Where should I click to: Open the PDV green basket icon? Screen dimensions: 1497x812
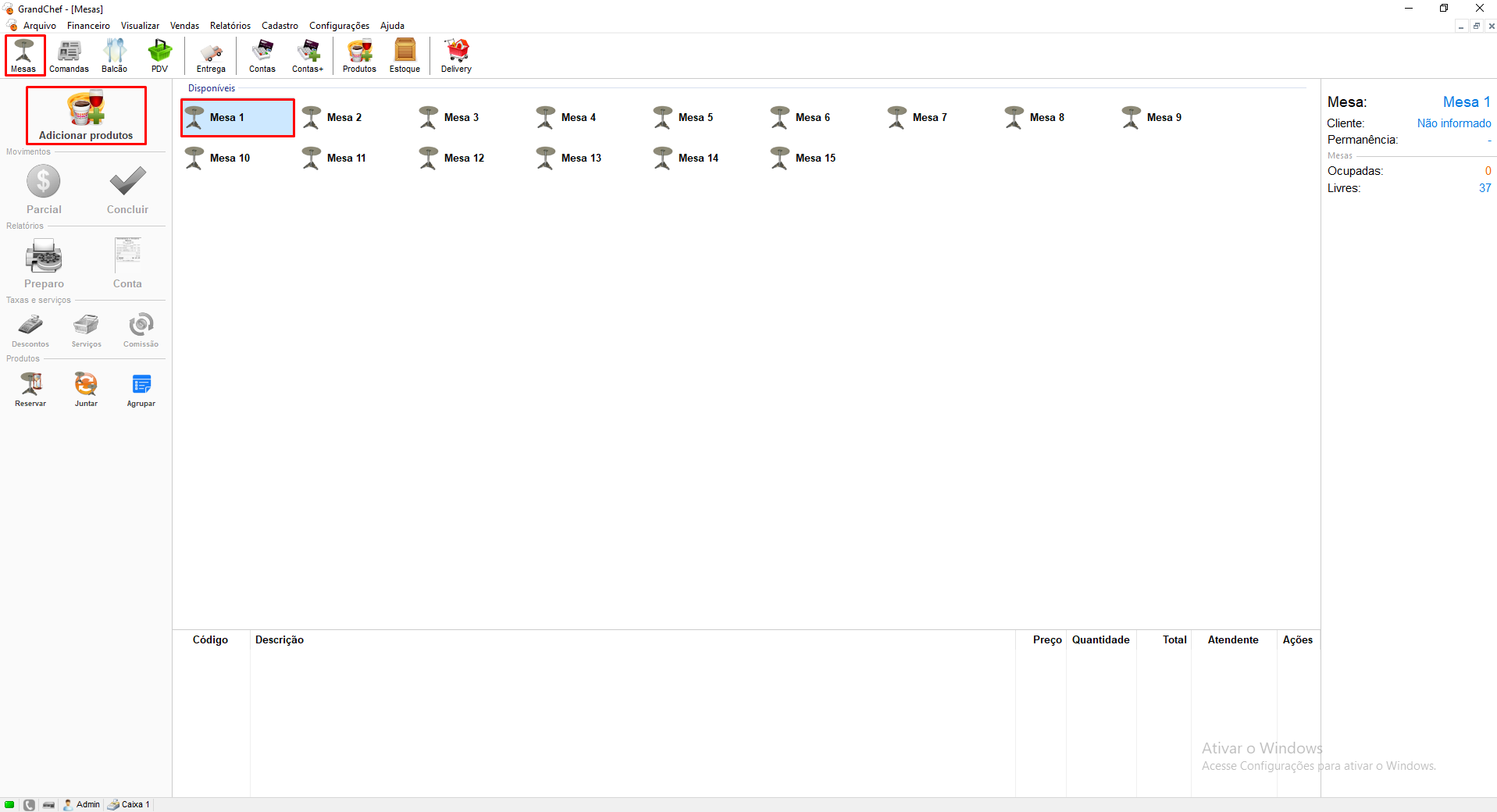point(159,55)
